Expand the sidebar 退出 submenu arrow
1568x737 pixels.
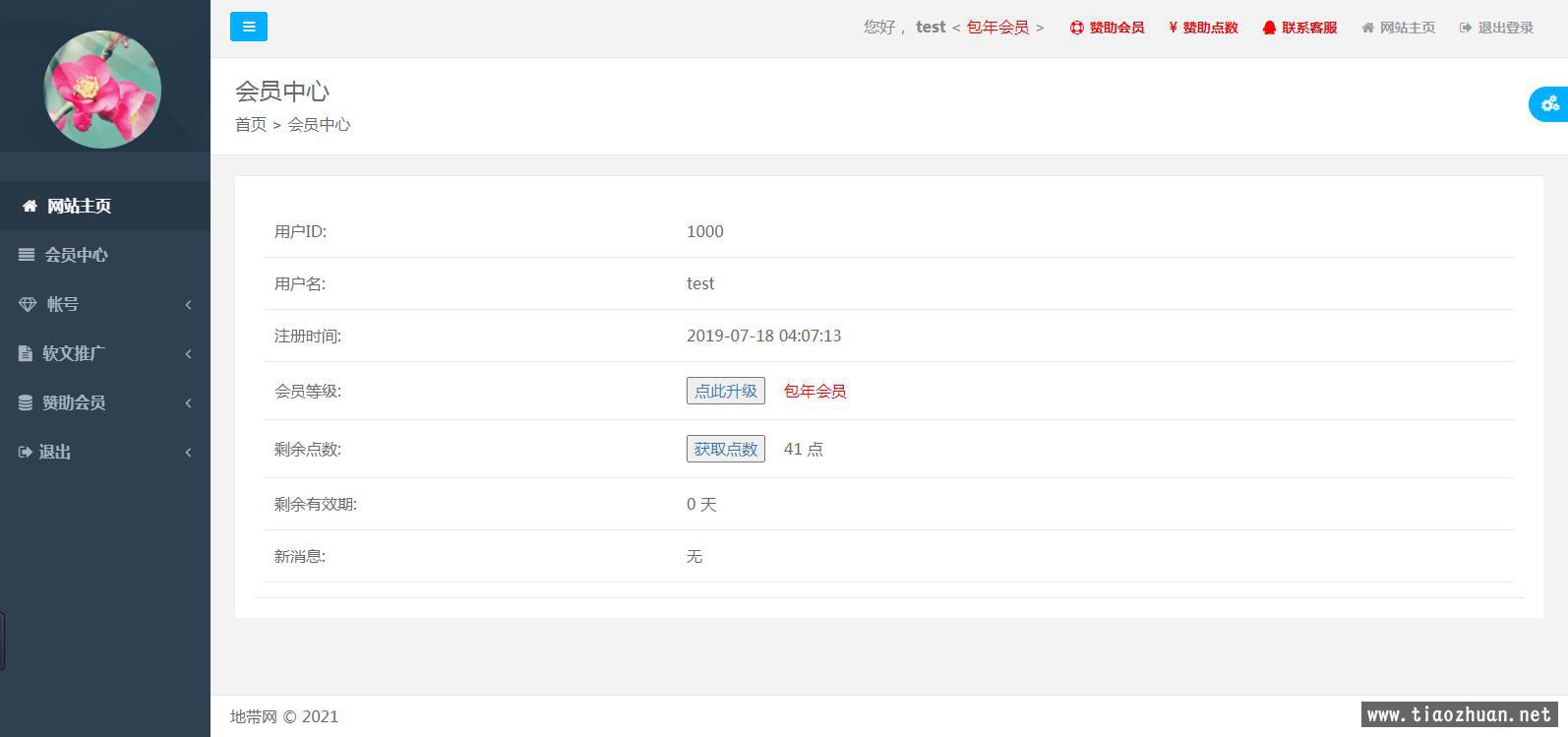188,453
